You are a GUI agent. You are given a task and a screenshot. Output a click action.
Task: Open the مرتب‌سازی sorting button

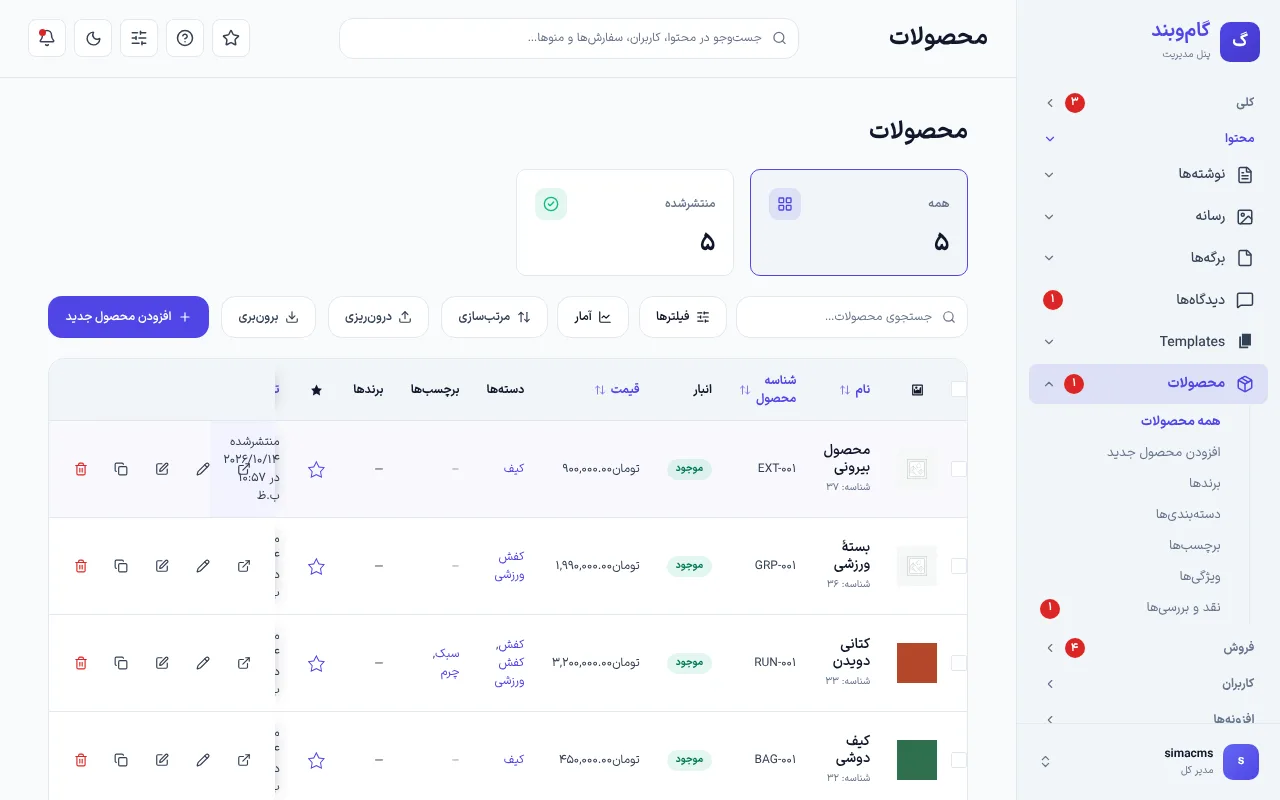[x=494, y=317]
